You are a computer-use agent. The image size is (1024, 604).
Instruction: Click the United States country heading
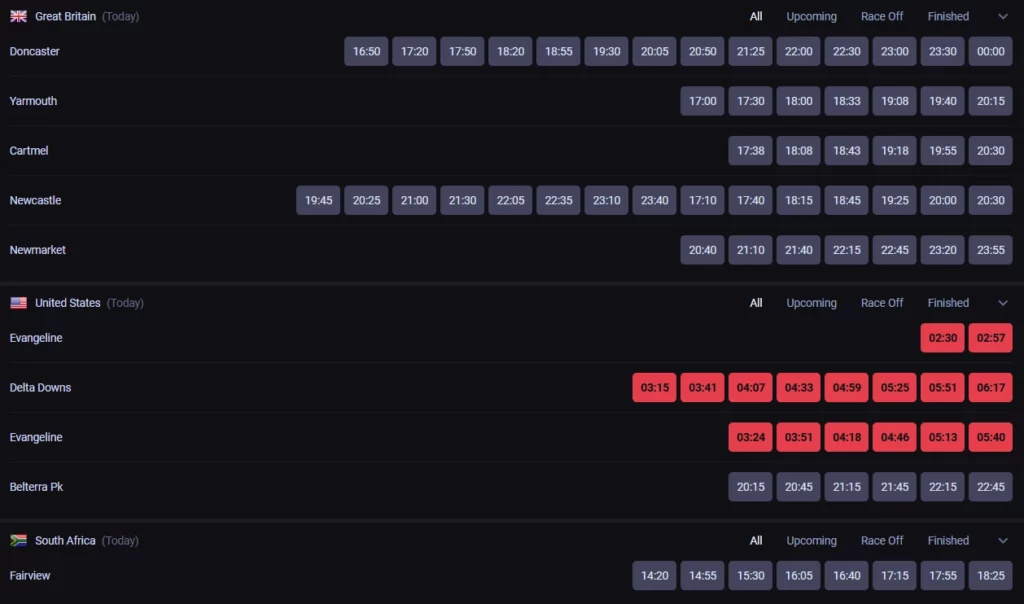[x=68, y=303]
